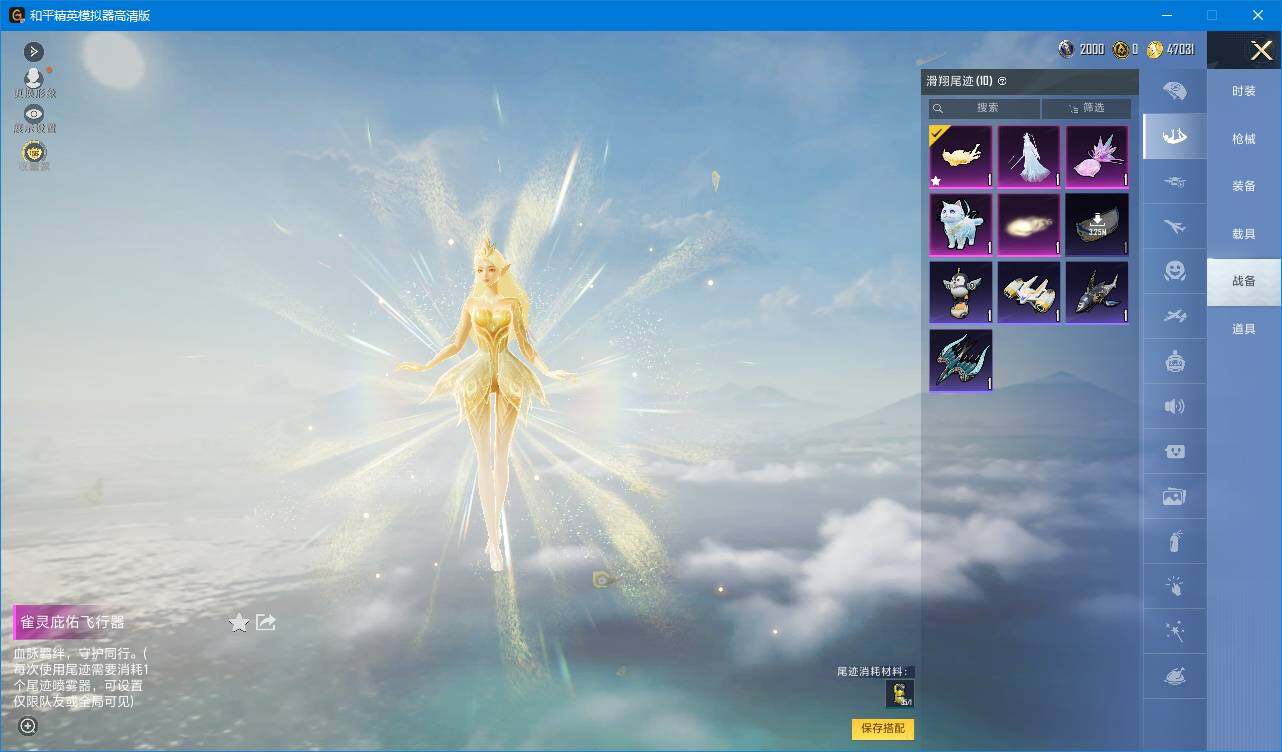Select the white ice figure trail thumbnail
Image resolution: width=1282 pixels, height=752 pixels.
click(x=1029, y=157)
